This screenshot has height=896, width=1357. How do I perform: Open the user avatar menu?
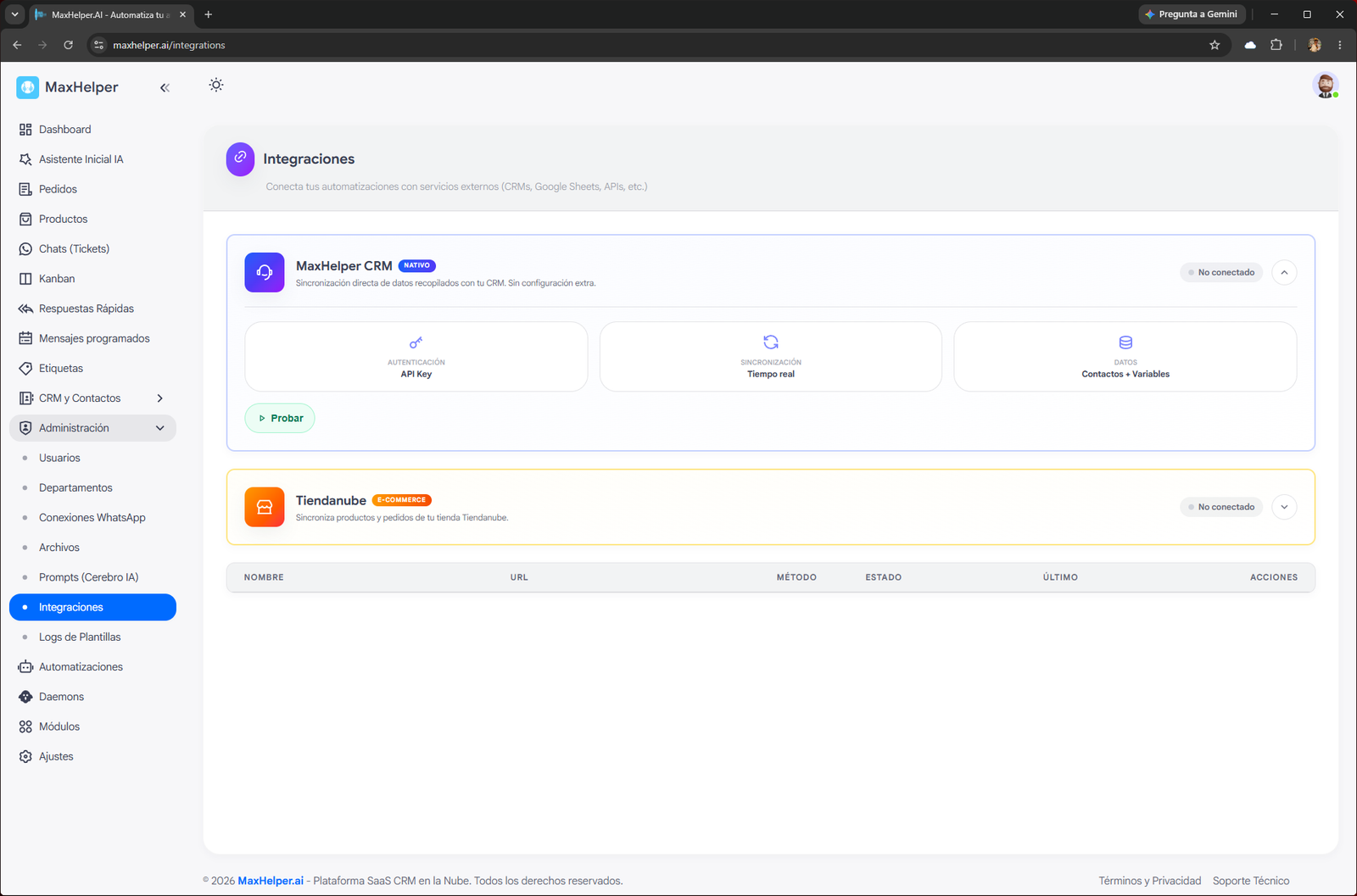[1326, 85]
